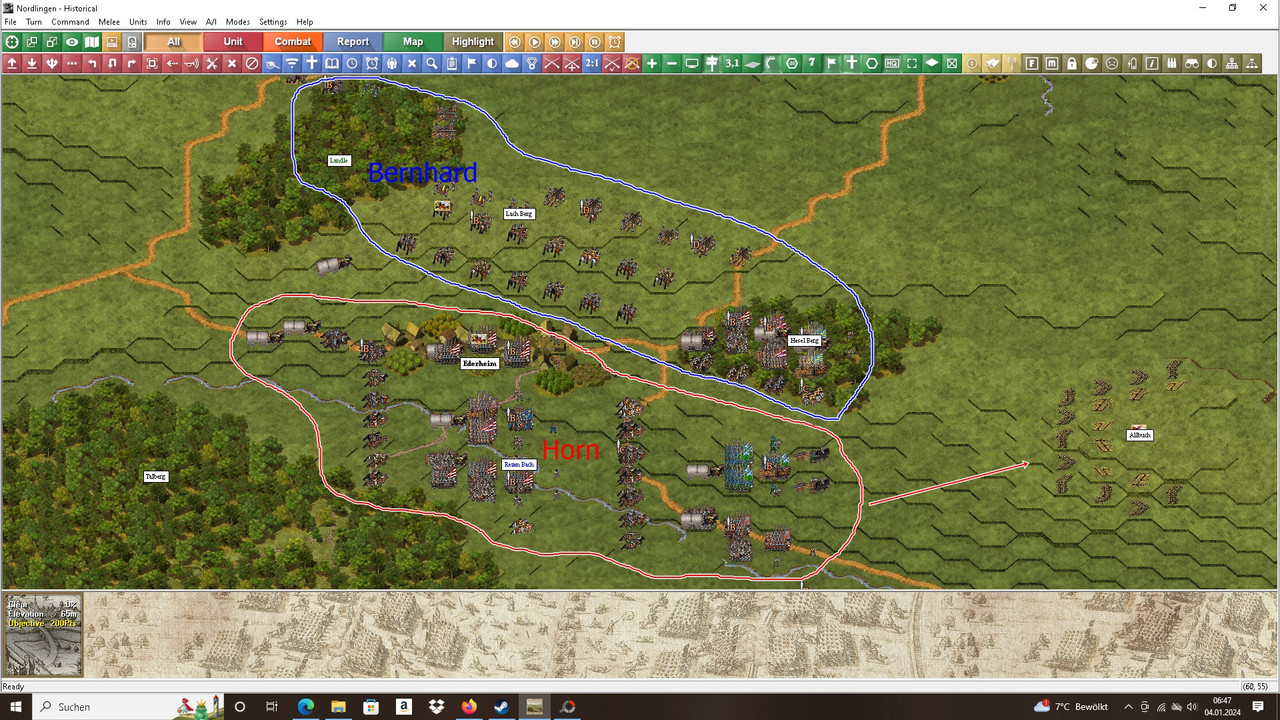
Task: Click the padlock icon in olive toolbar
Action: [1072, 63]
